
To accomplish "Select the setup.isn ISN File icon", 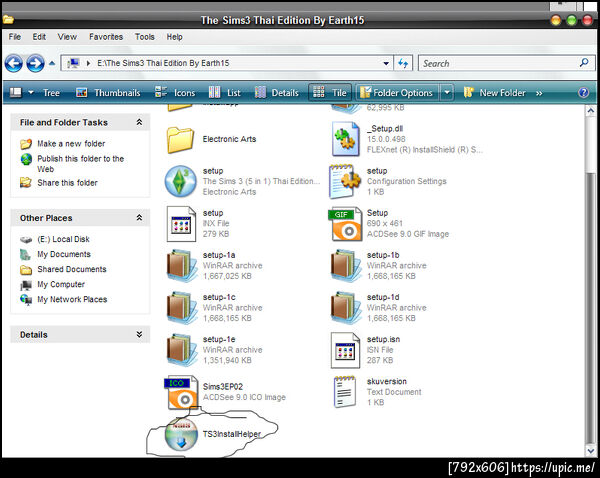I will pyautogui.click(x=345, y=350).
